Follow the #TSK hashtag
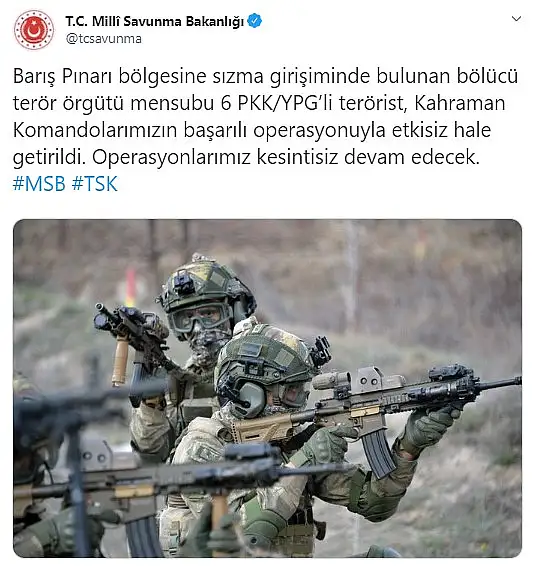Image resolution: width=534 pixels, height=566 pixels. pyautogui.click(x=95, y=184)
